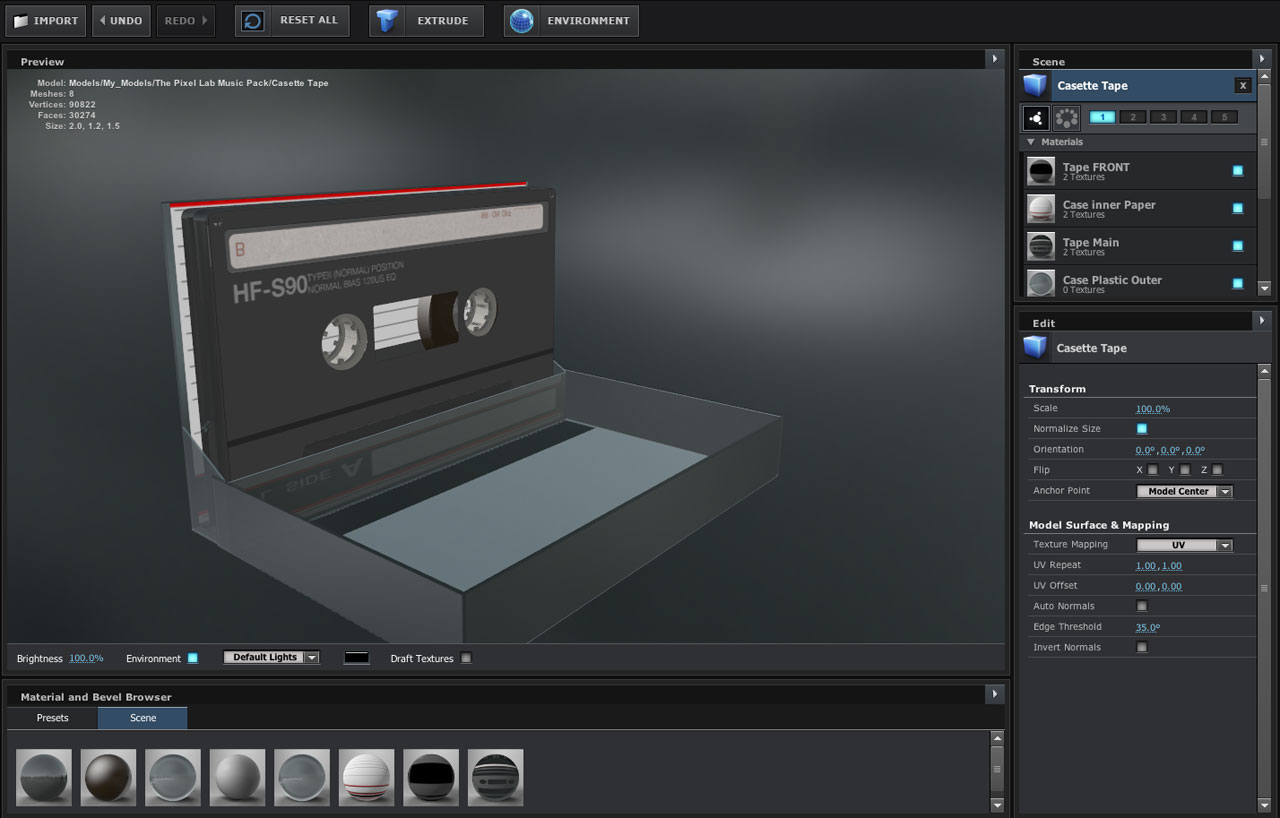This screenshot has height=818, width=1280.
Task: Click the Undo button
Action: [x=121, y=21]
